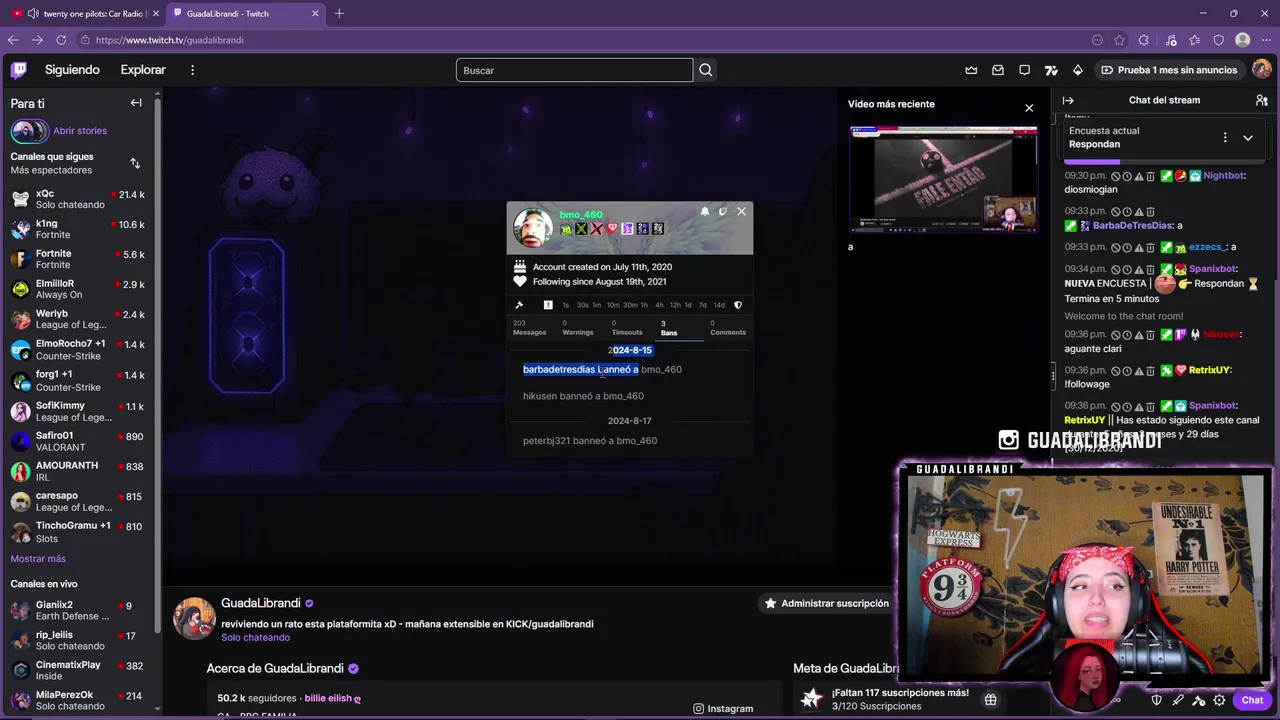Click the ban hammer icon on user card
The width and height of the screenshot is (1280, 720).
(x=519, y=305)
